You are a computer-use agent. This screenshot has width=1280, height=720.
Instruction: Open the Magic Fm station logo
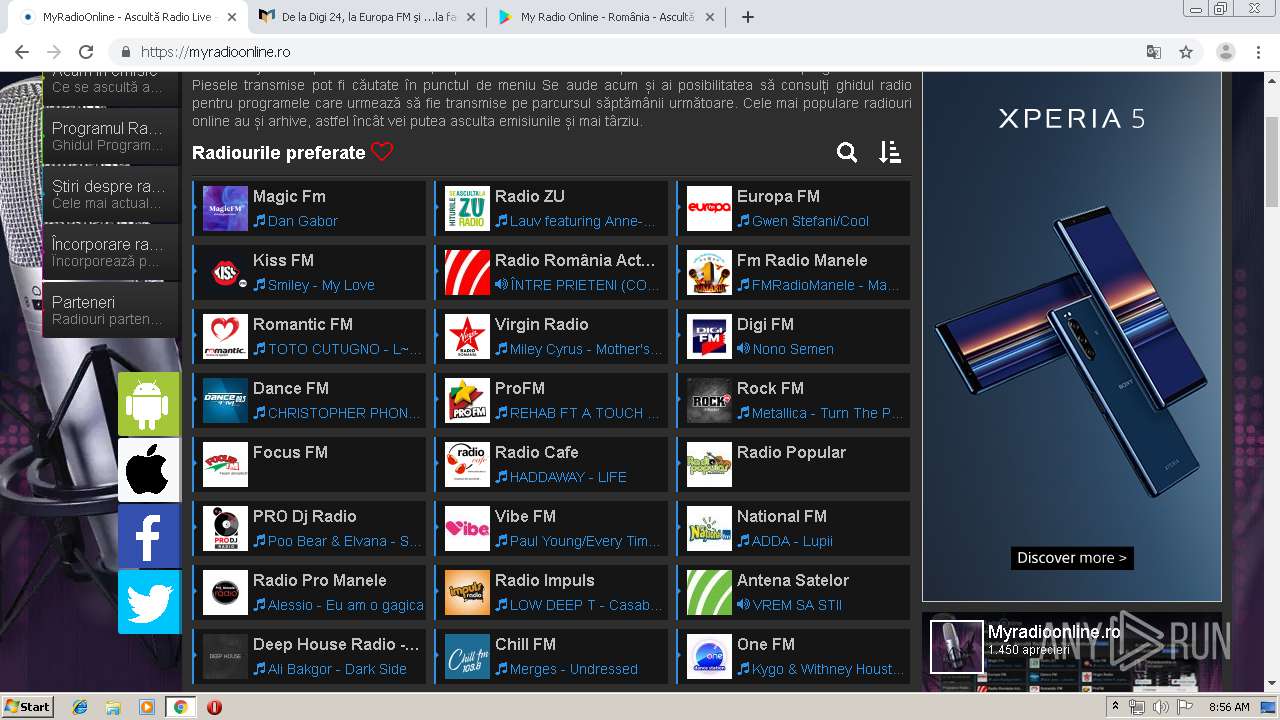click(x=225, y=208)
